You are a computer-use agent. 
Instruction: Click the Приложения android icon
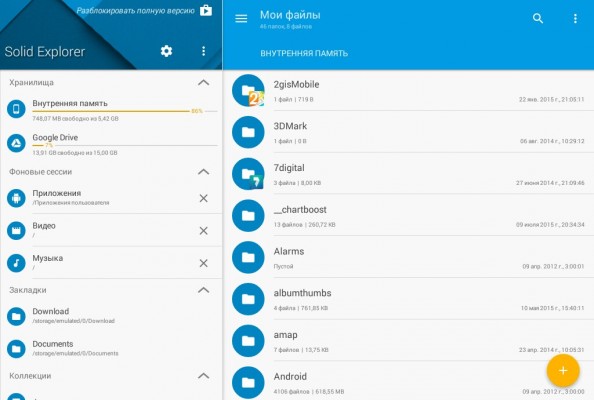(16, 198)
